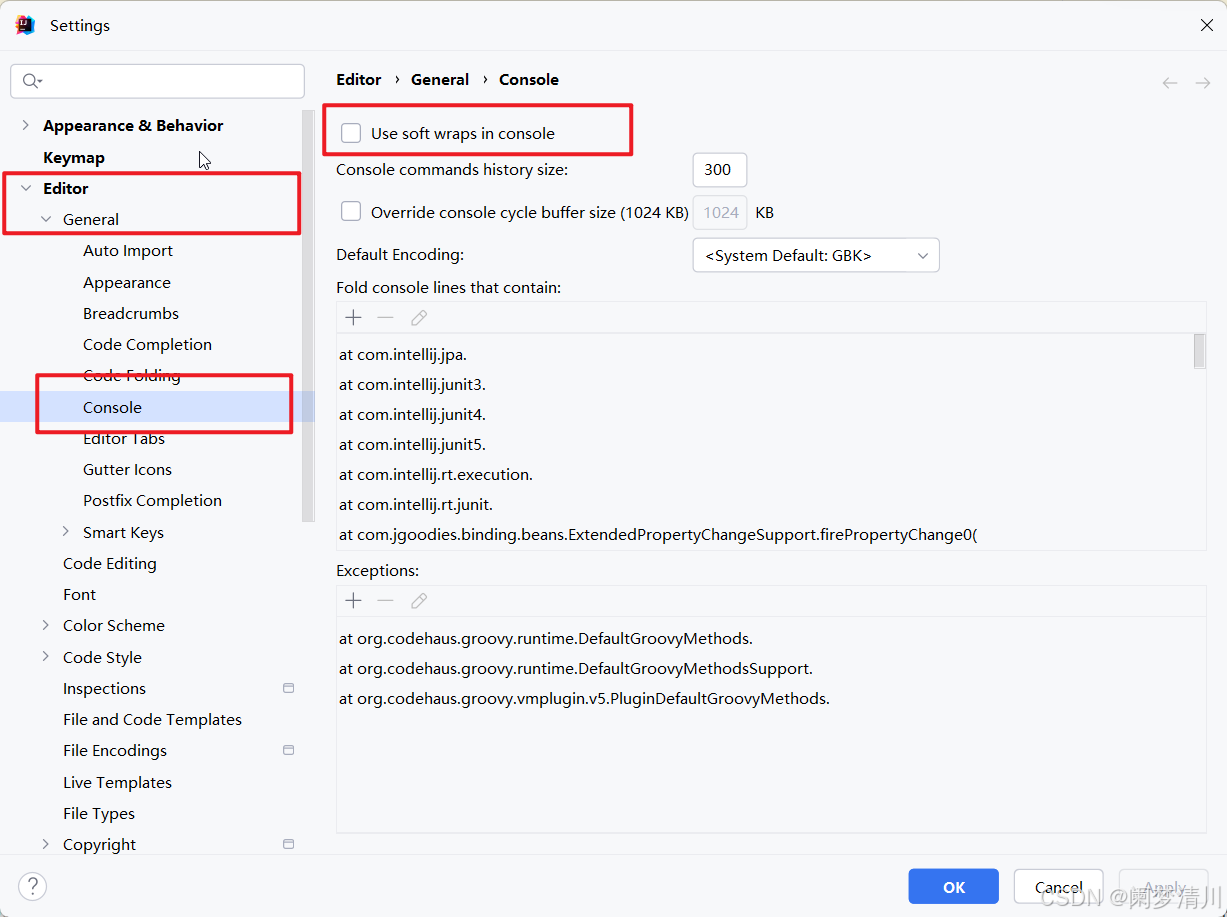The height and width of the screenshot is (917, 1227).
Task: Toggle Override console cycle buffer size checkbox
Action: (x=351, y=211)
